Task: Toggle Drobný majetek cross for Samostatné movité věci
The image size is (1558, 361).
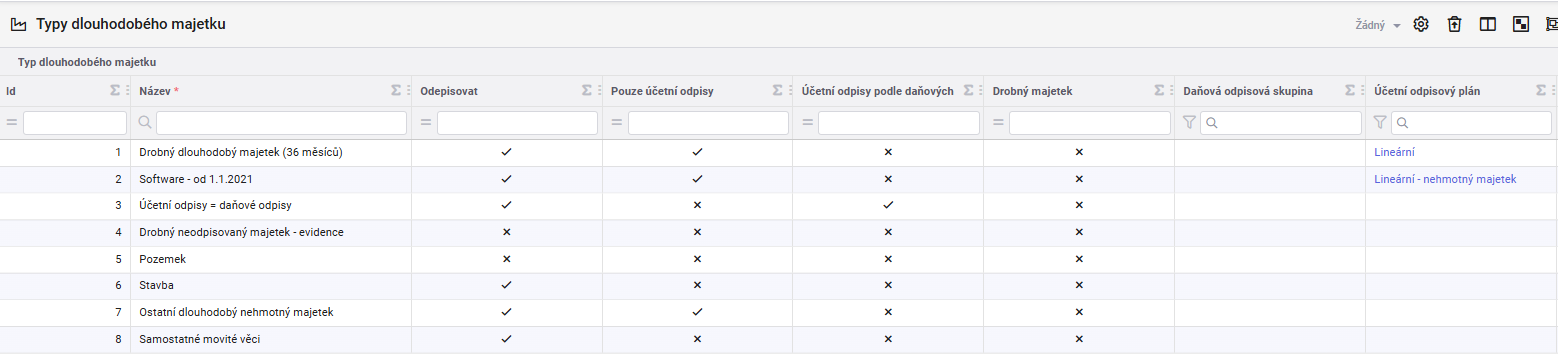Action: [1079, 339]
